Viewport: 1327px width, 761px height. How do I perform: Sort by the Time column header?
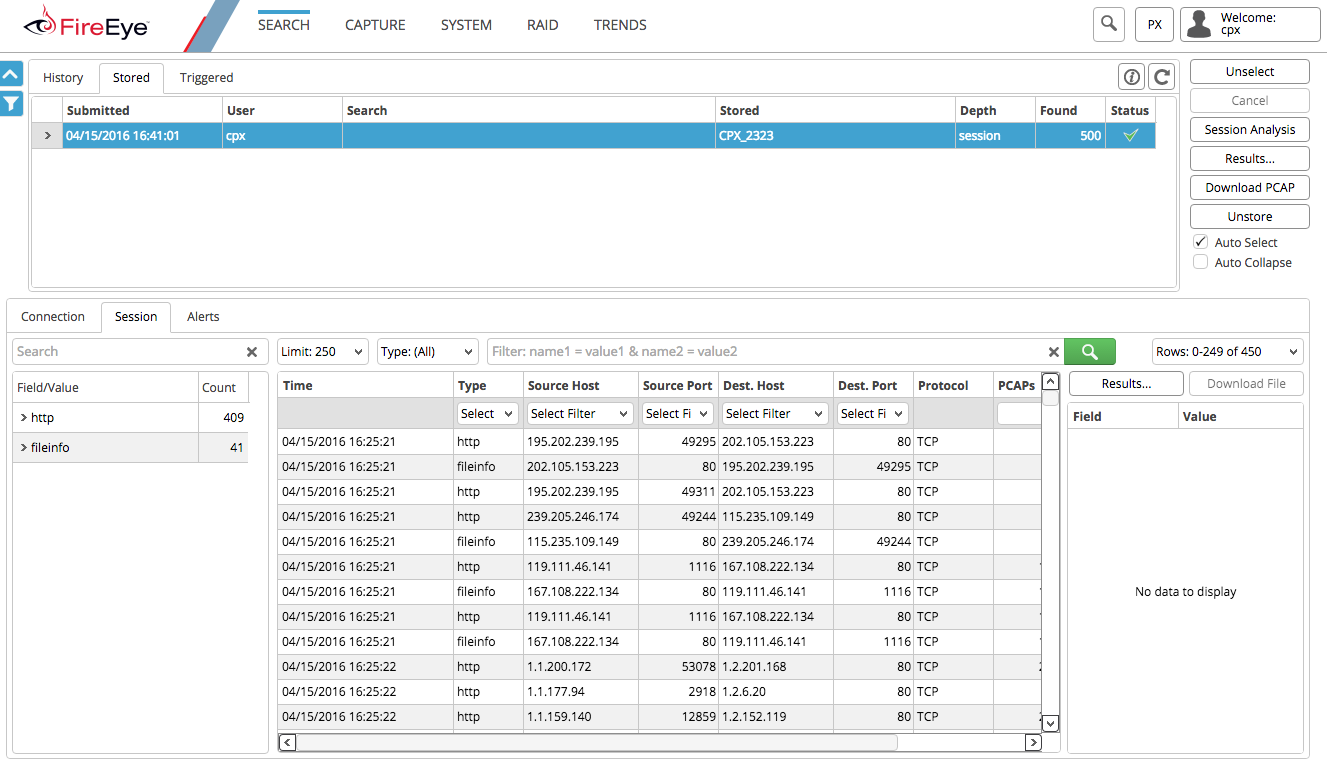click(x=365, y=386)
